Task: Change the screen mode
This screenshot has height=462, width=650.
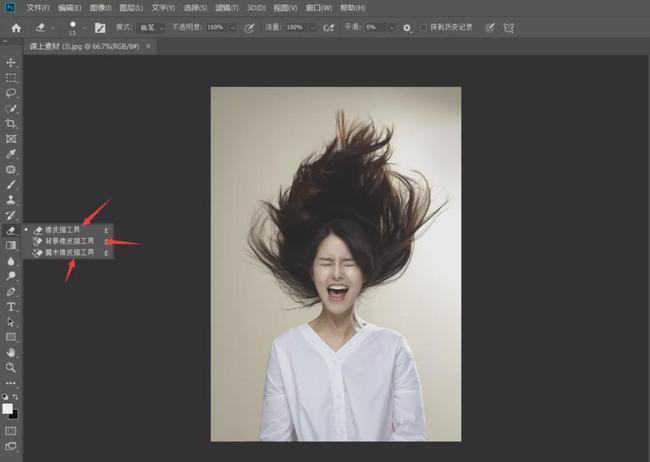Action: tap(11, 447)
